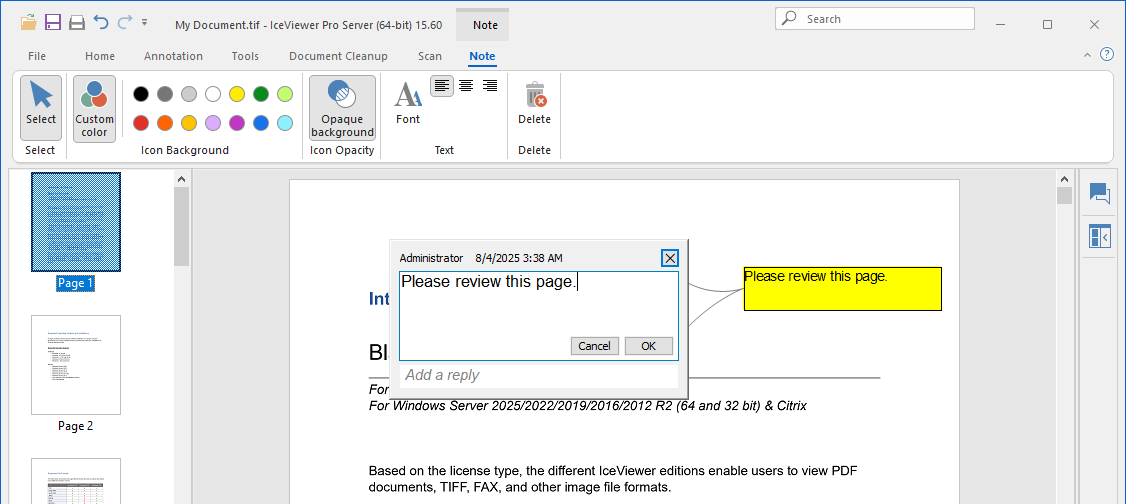Align note text left
This screenshot has width=1126, height=504.
pyautogui.click(x=442, y=86)
